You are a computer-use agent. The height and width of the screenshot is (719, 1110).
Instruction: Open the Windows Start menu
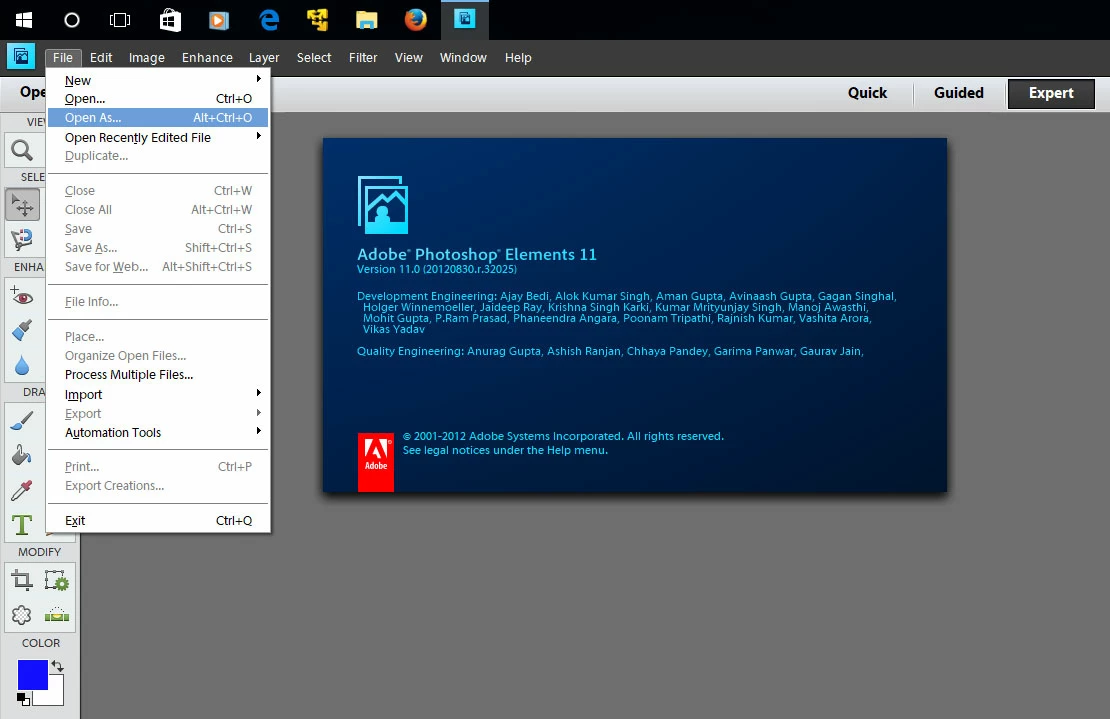coord(24,20)
